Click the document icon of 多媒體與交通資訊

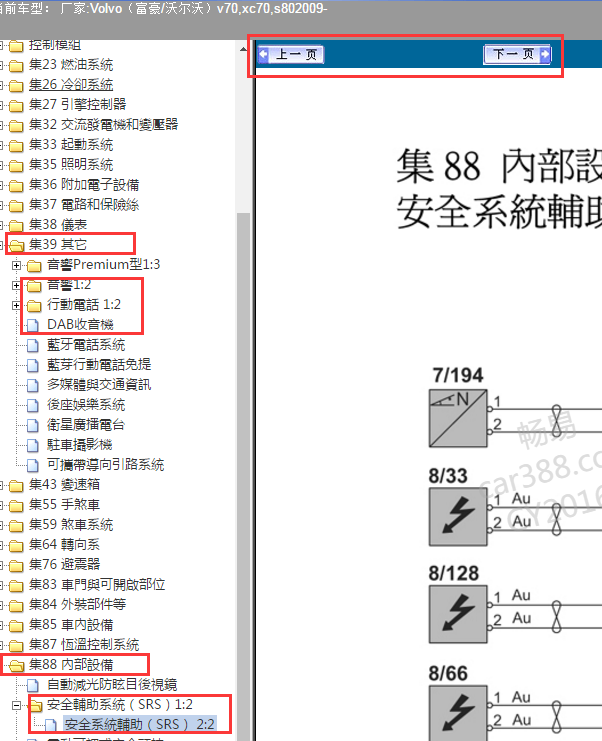pyautogui.click(x=33, y=386)
